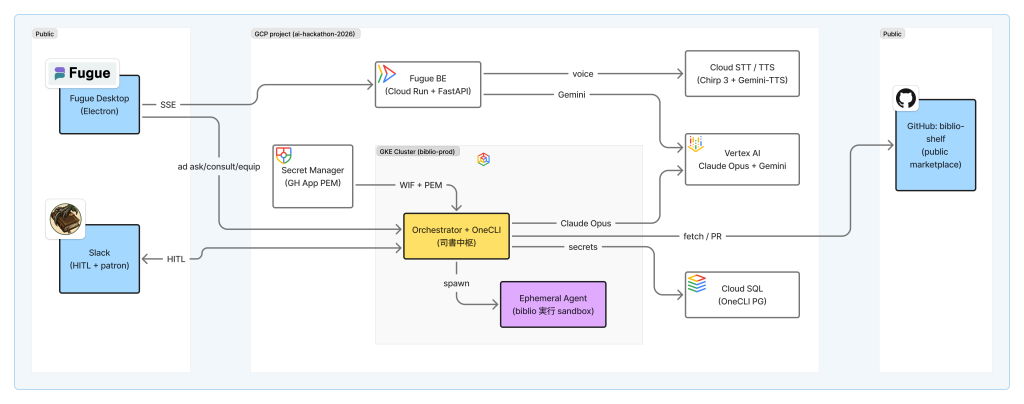Image resolution: width=1024 pixels, height=404 pixels.
Task: Click the Slack avatar book icon
Action: click(x=67, y=218)
